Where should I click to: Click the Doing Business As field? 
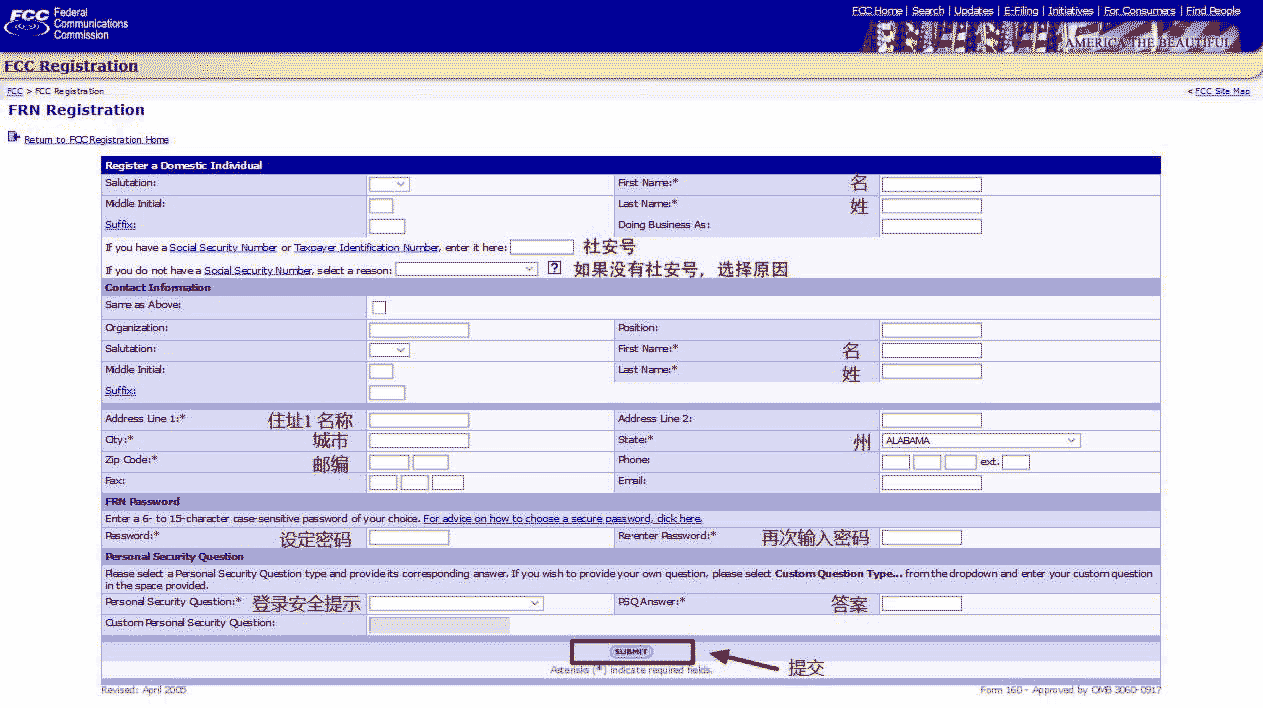point(931,227)
